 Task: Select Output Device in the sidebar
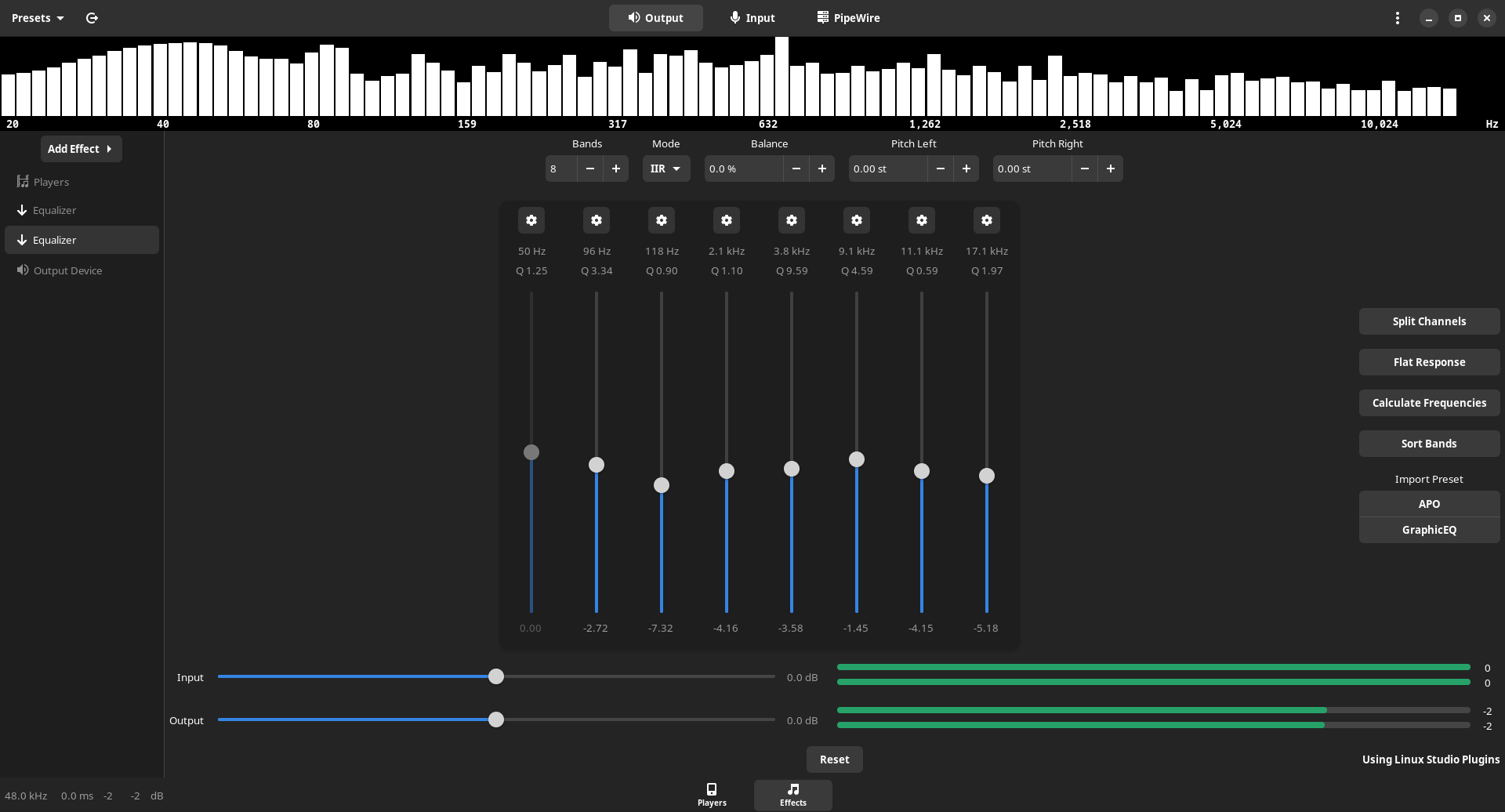tap(67, 270)
